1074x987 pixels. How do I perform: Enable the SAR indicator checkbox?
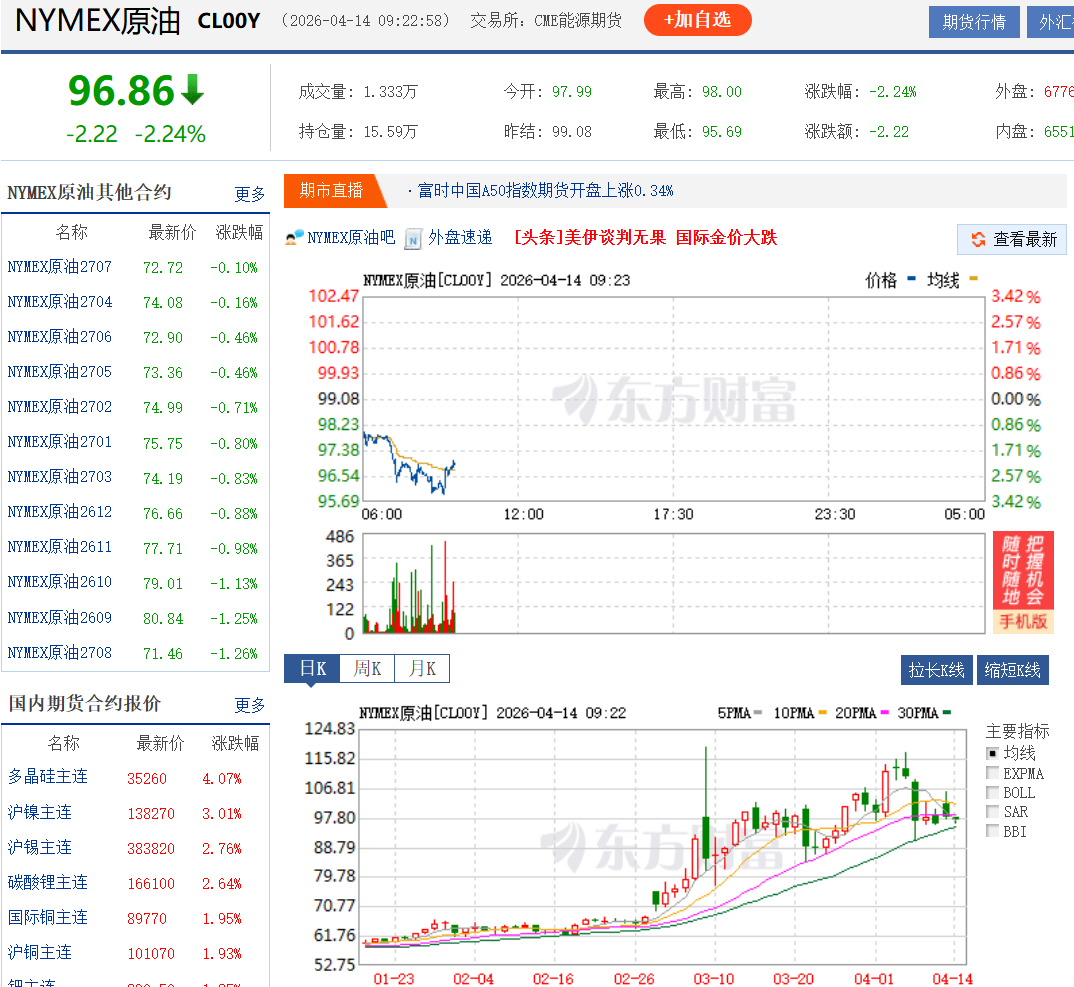[x=992, y=812]
